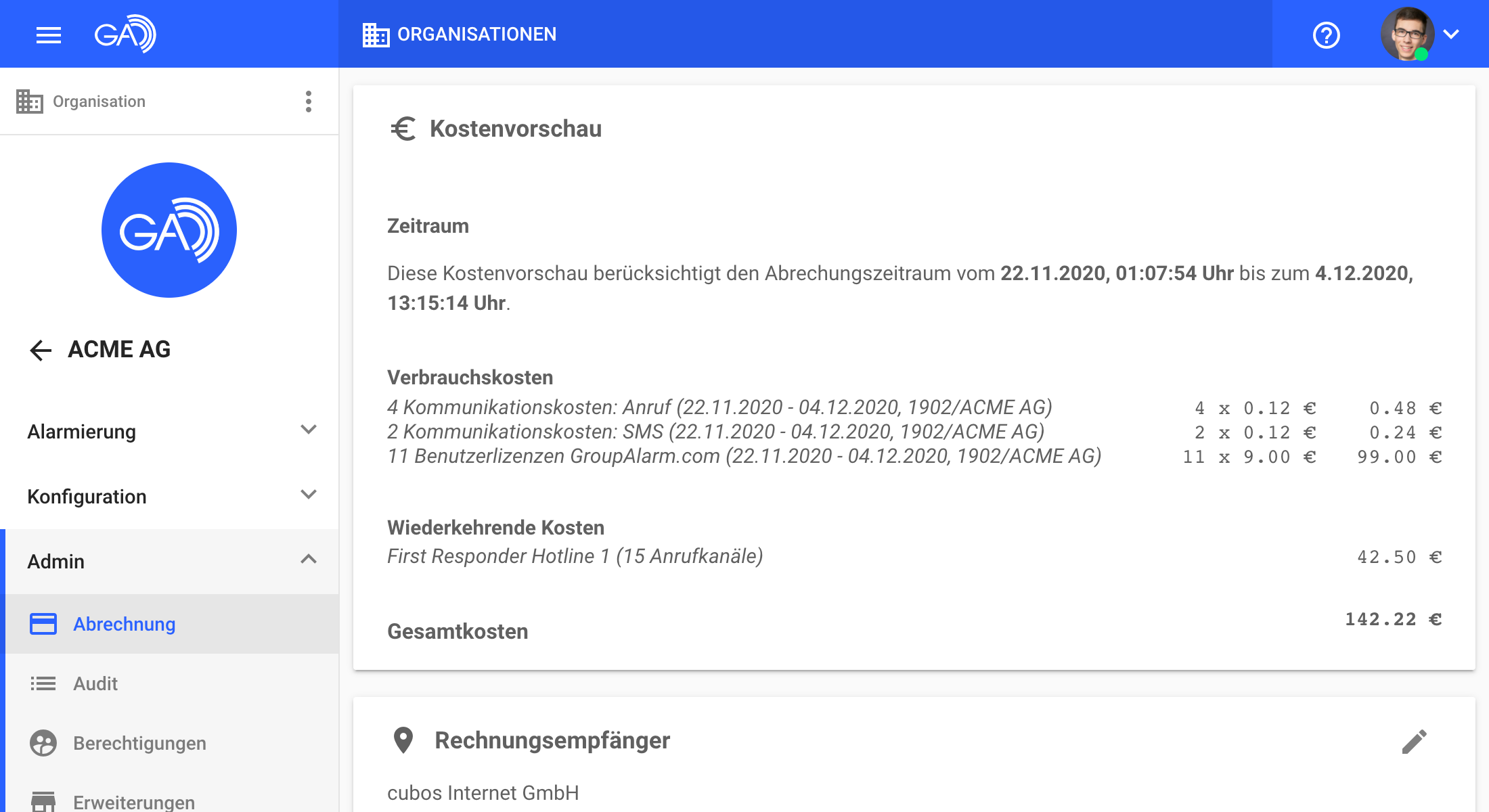
Task: Click the Abrechnung credit card icon
Action: [43, 624]
